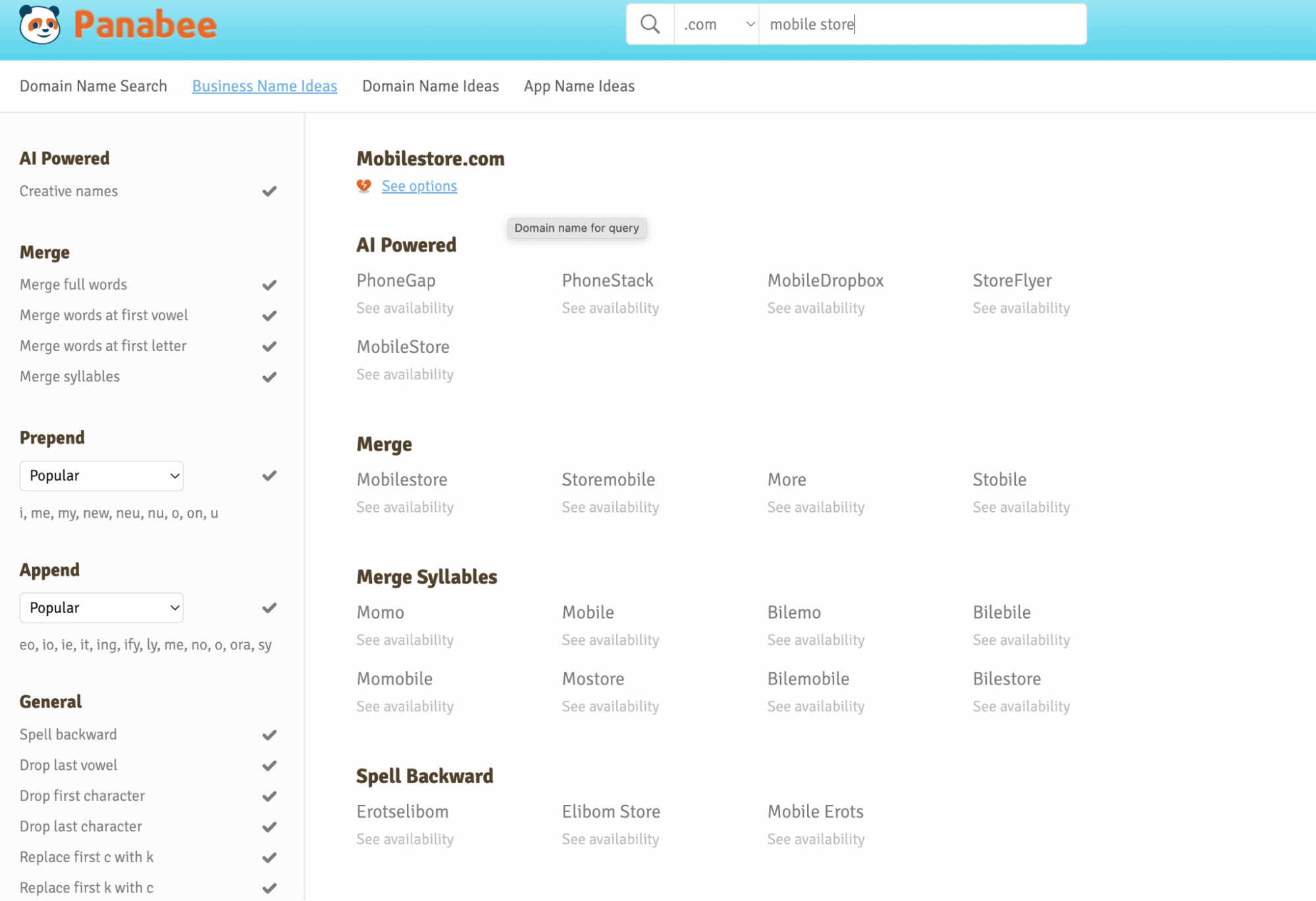Click the Spell backward sidebar option

[68, 734]
